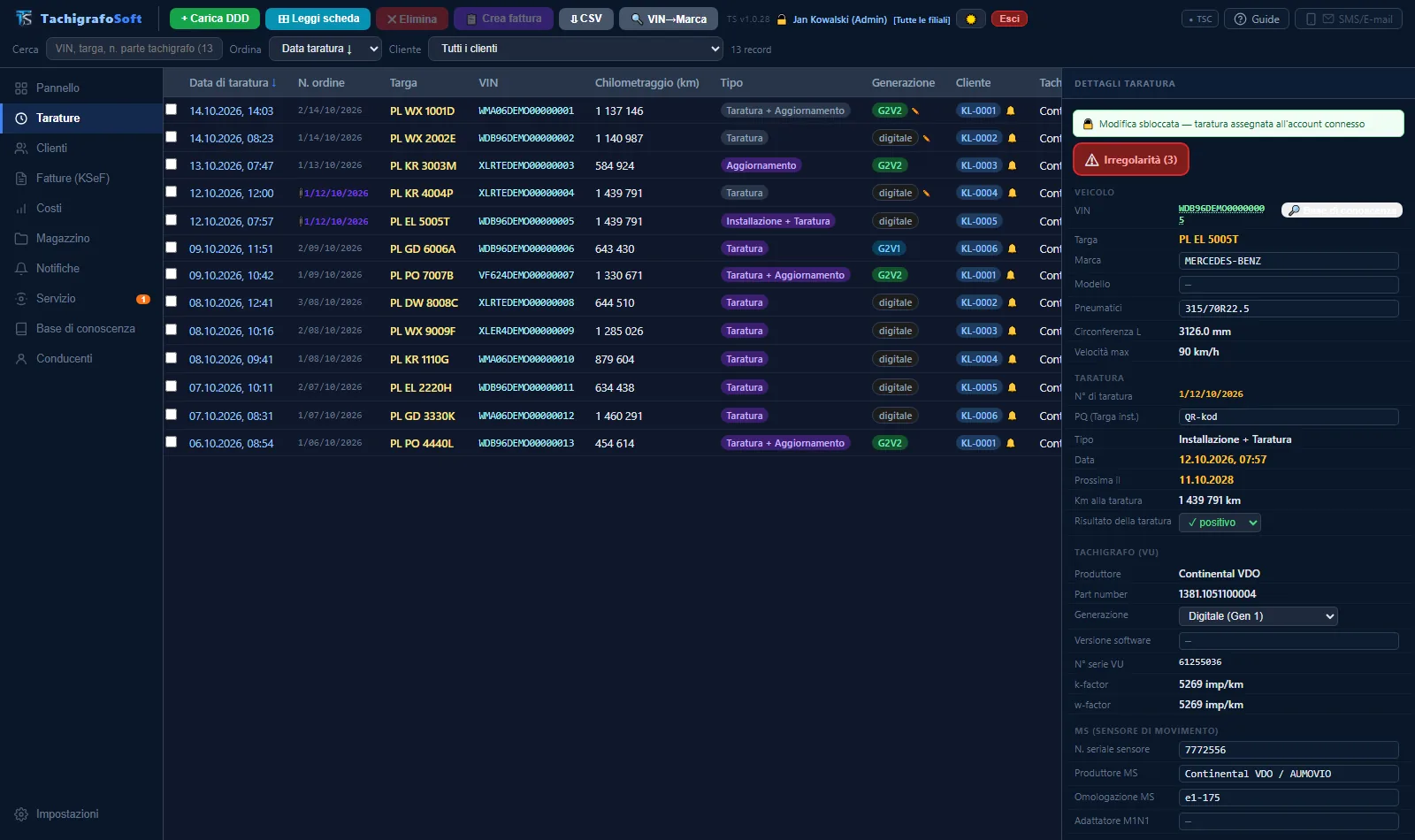Open the 'Tutti i clienti' client dropdown
The image size is (1415, 840).
coord(576,49)
